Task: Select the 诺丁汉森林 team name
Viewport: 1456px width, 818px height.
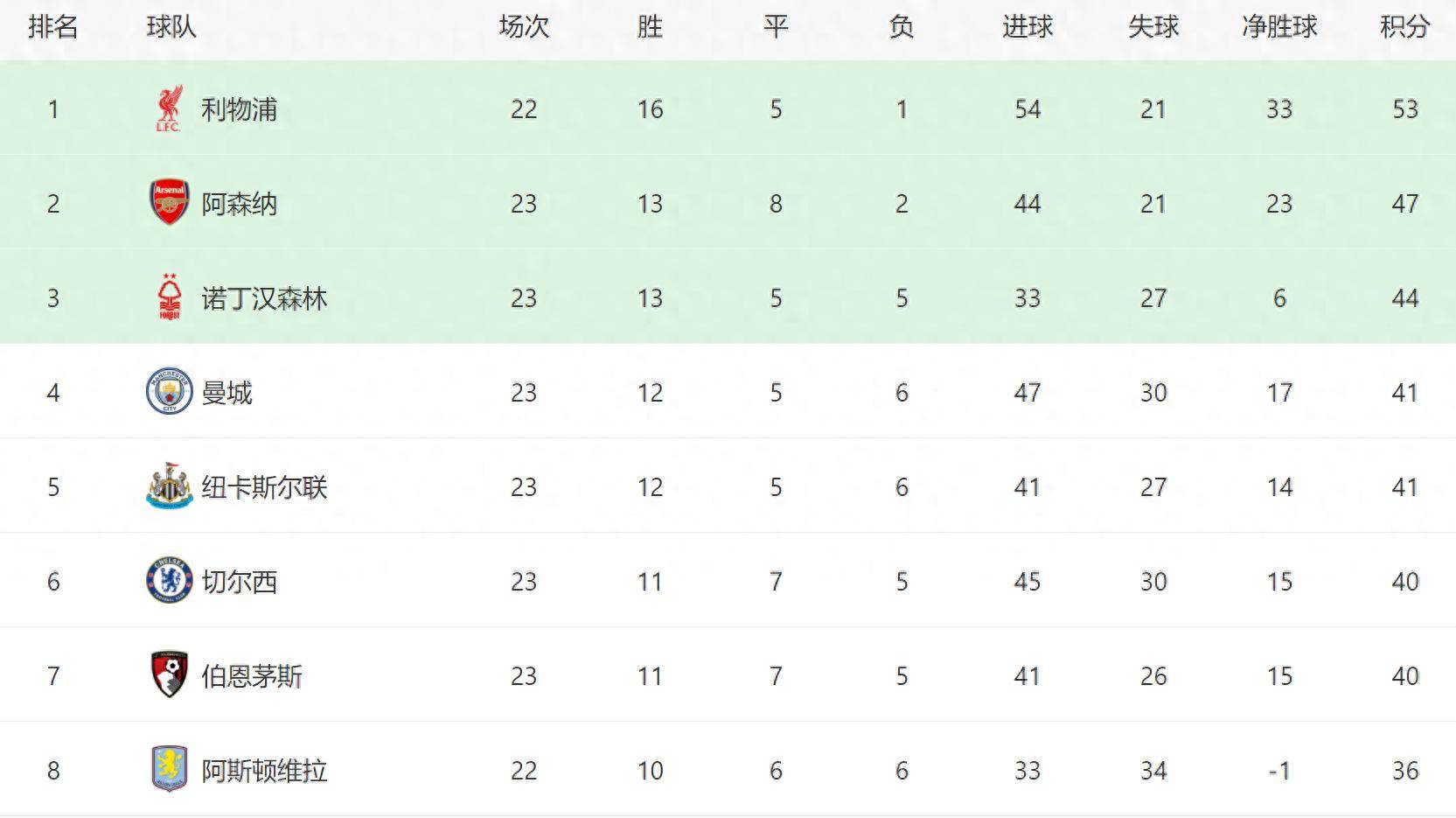Action: pos(264,298)
